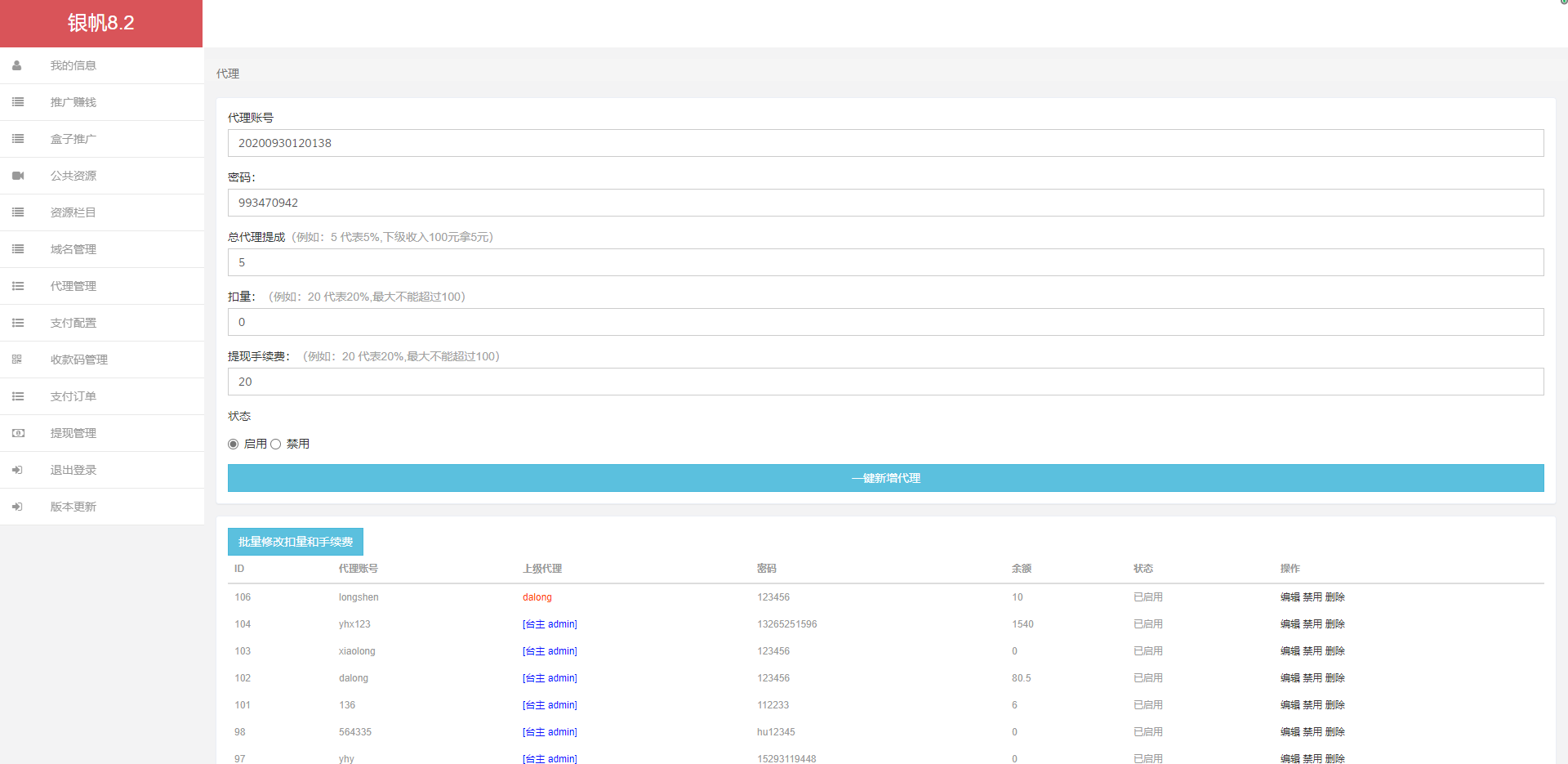Click the list icon beside 代理管理
Viewport: 1568px width, 764px height.
coord(18,286)
